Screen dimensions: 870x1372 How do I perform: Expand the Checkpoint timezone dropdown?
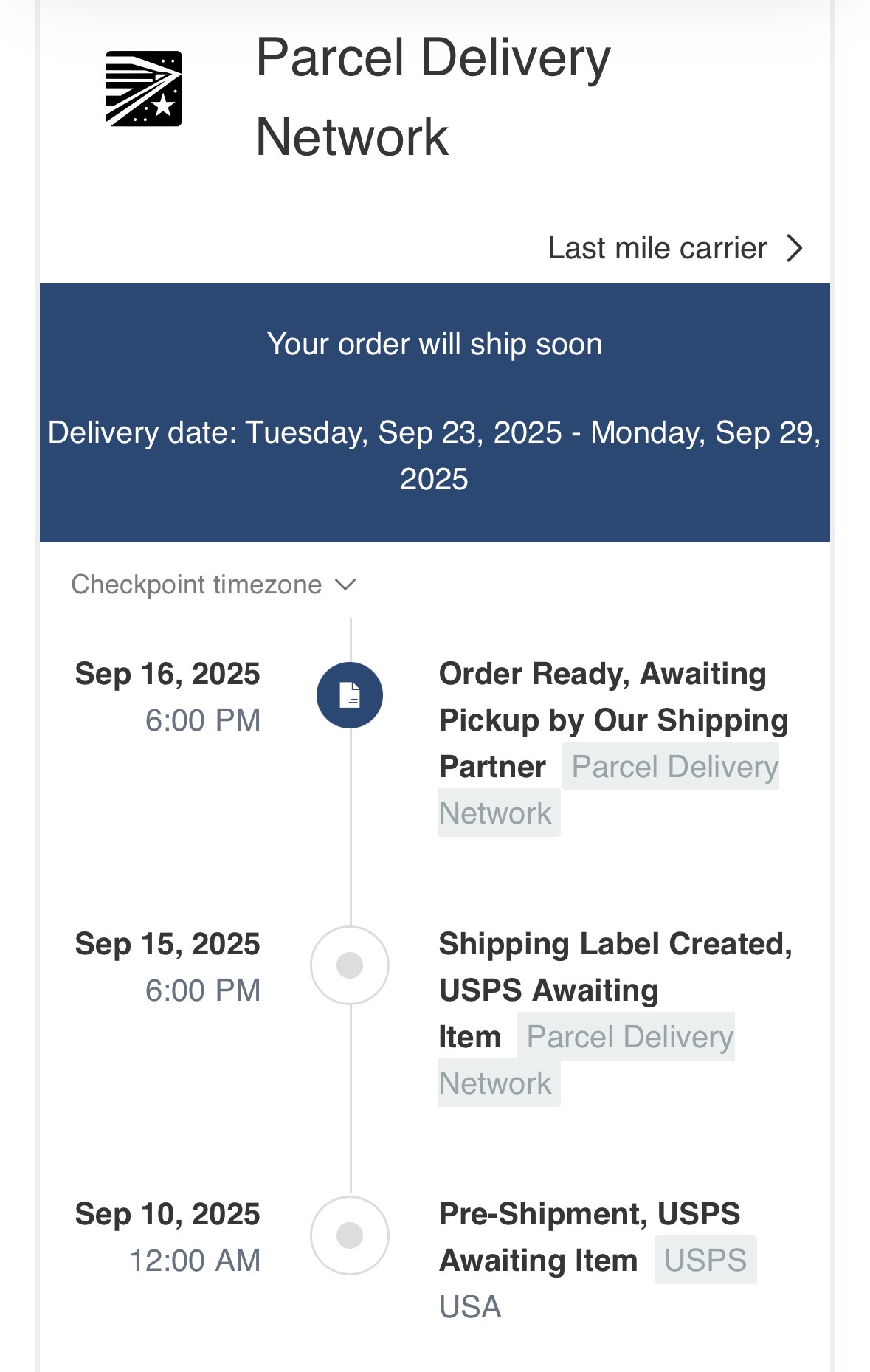(196, 585)
